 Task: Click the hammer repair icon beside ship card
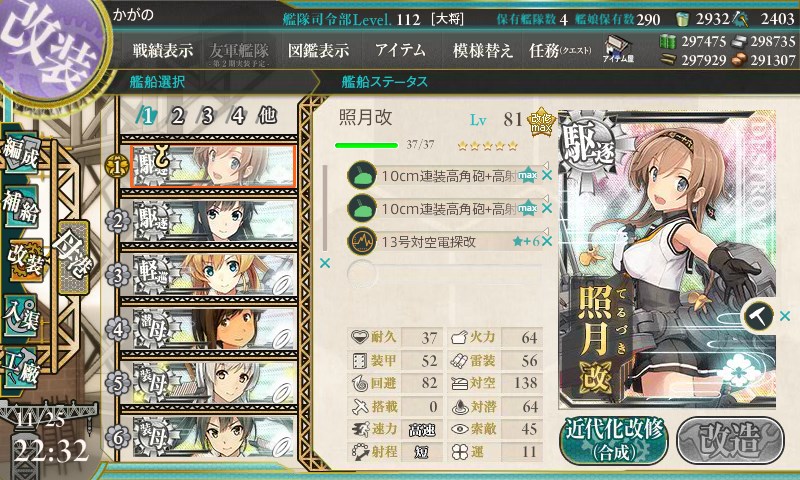(757, 316)
